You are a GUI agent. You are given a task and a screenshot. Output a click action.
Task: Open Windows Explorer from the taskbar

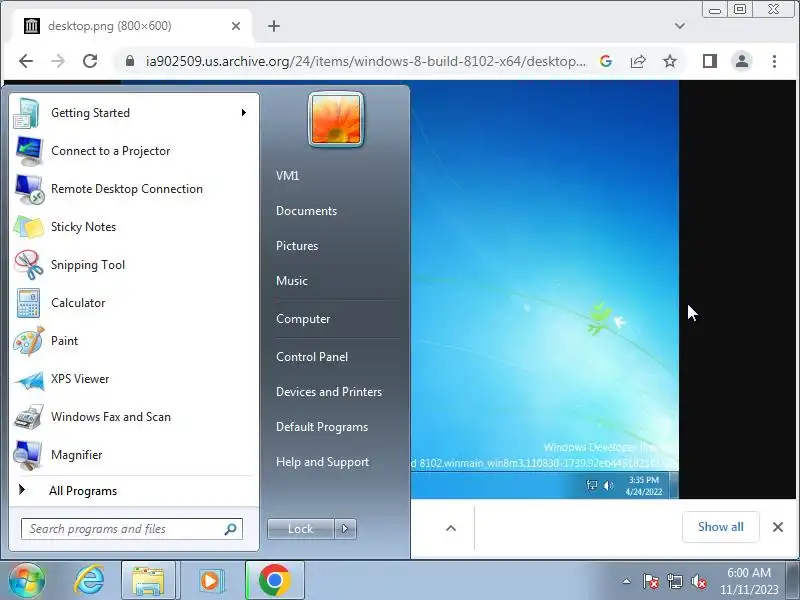(x=148, y=581)
